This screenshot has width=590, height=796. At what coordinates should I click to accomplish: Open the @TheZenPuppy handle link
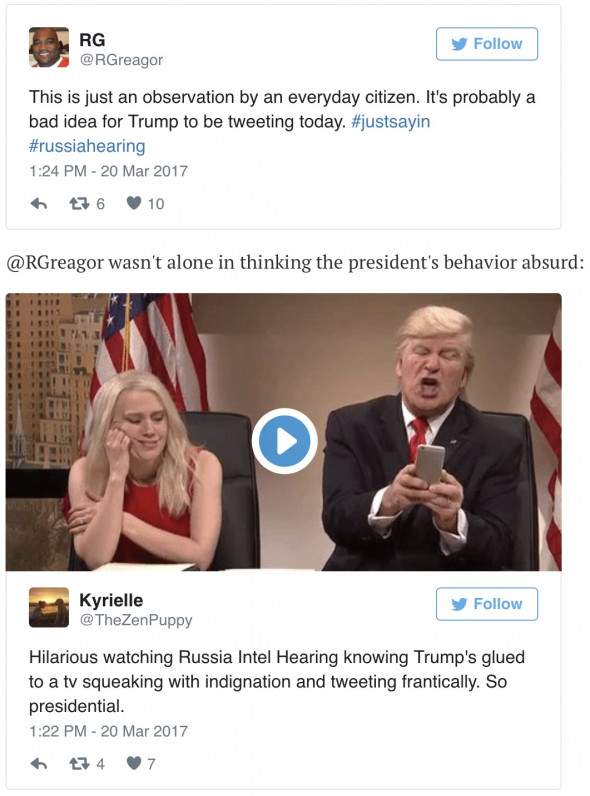click(136, 620)
